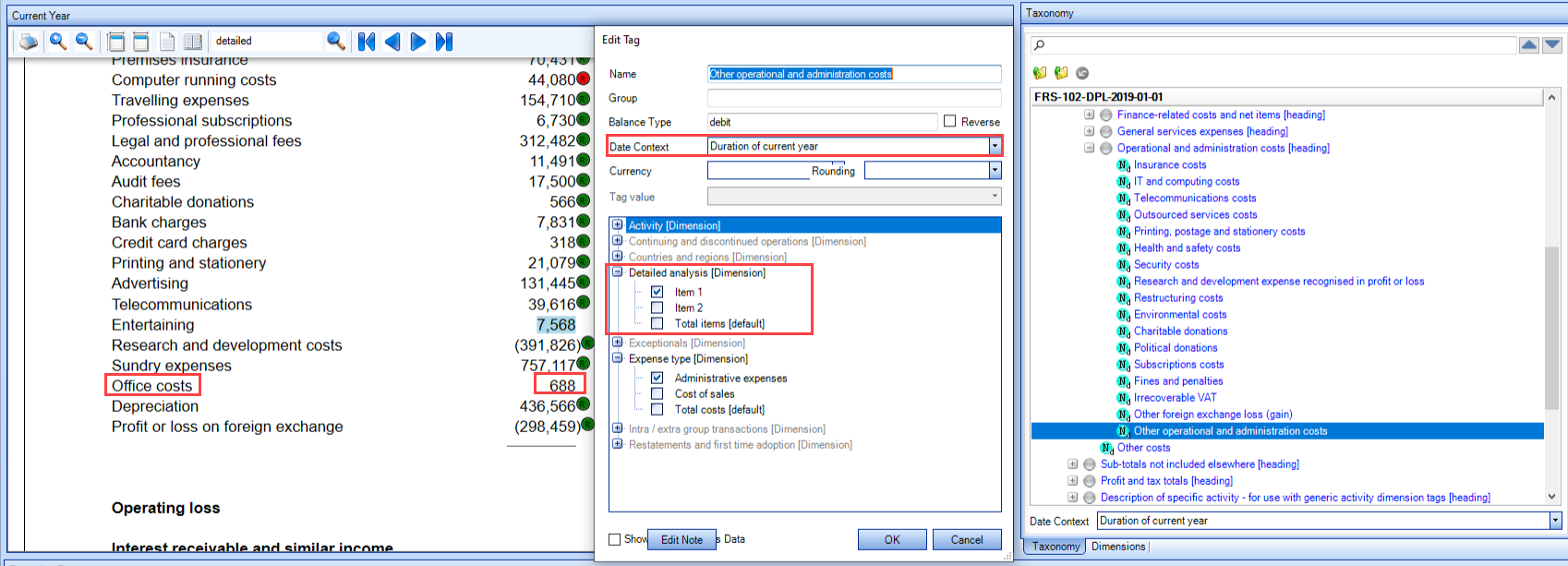Select the Taxonomy tab at the bottom
This screenshot has height=566, width=1568.
(x=1056, y=547)
